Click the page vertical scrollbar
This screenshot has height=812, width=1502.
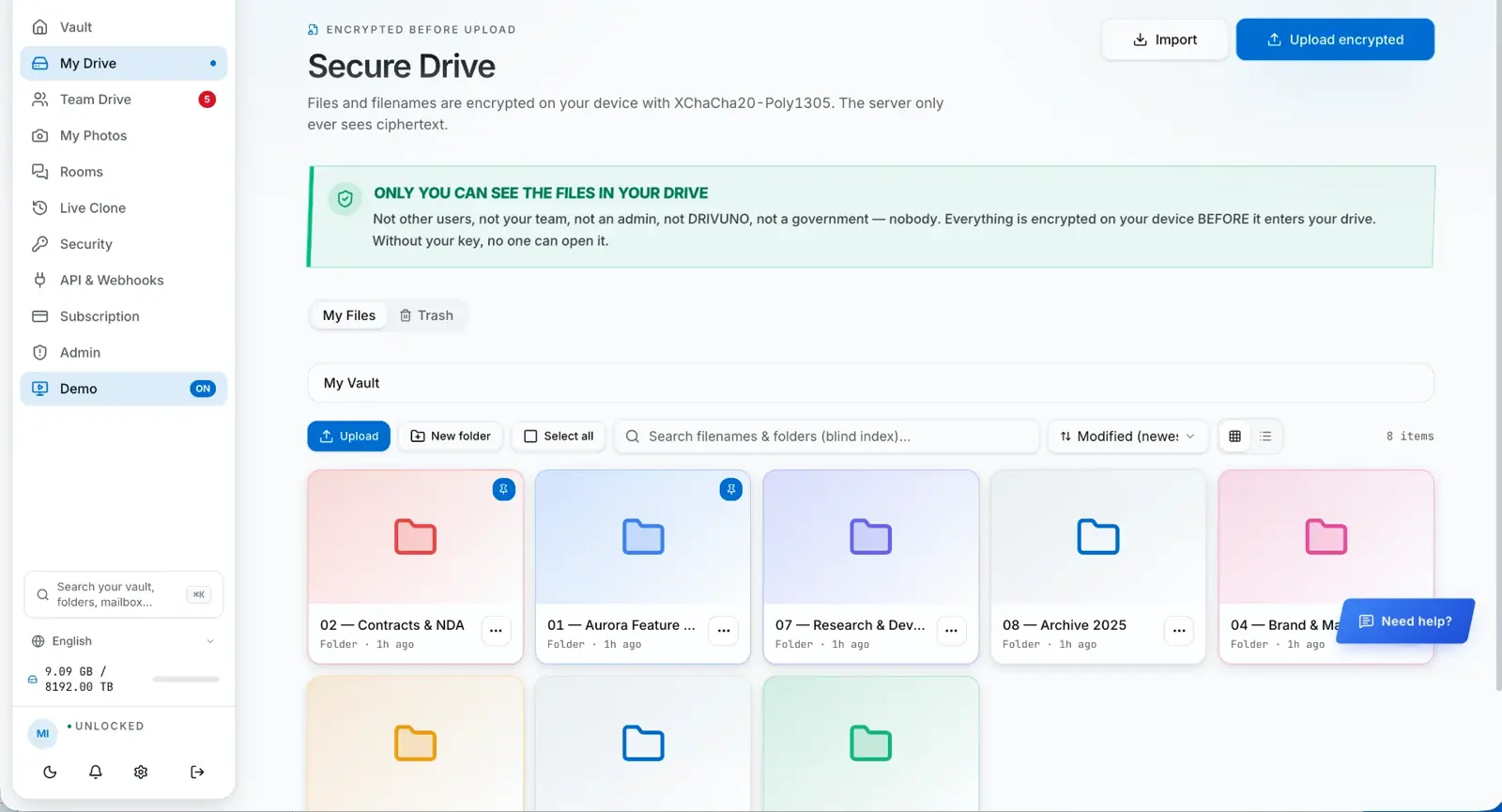click(1497, 345)
